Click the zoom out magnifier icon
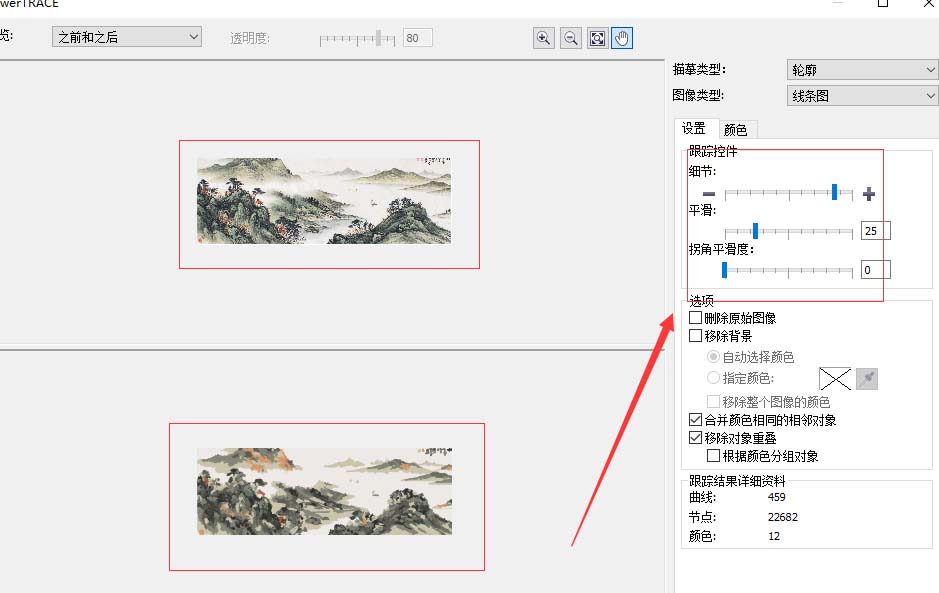The image size is (939, 593). 571,38
